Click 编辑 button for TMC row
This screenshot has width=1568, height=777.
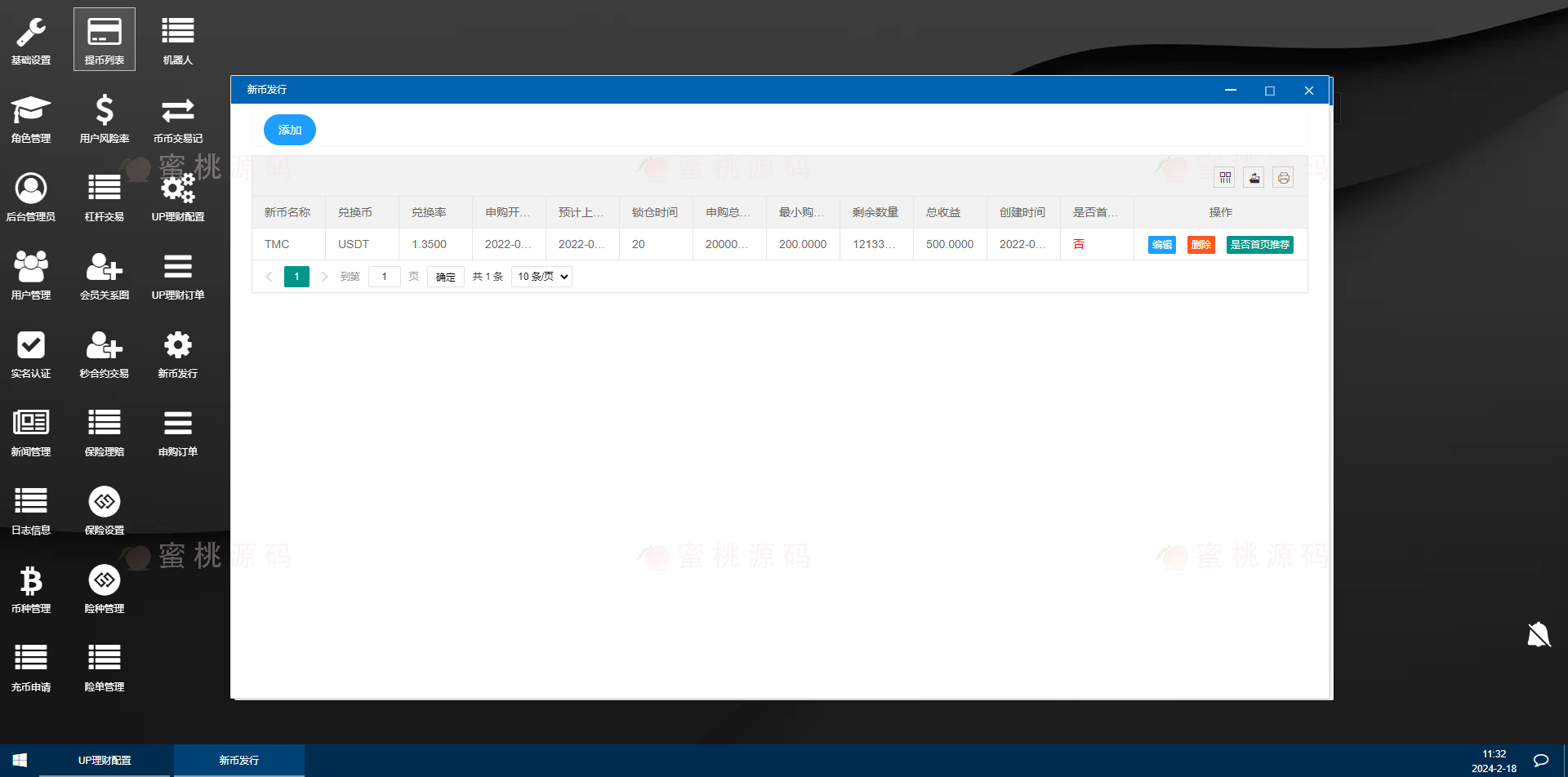(1161, 245)
